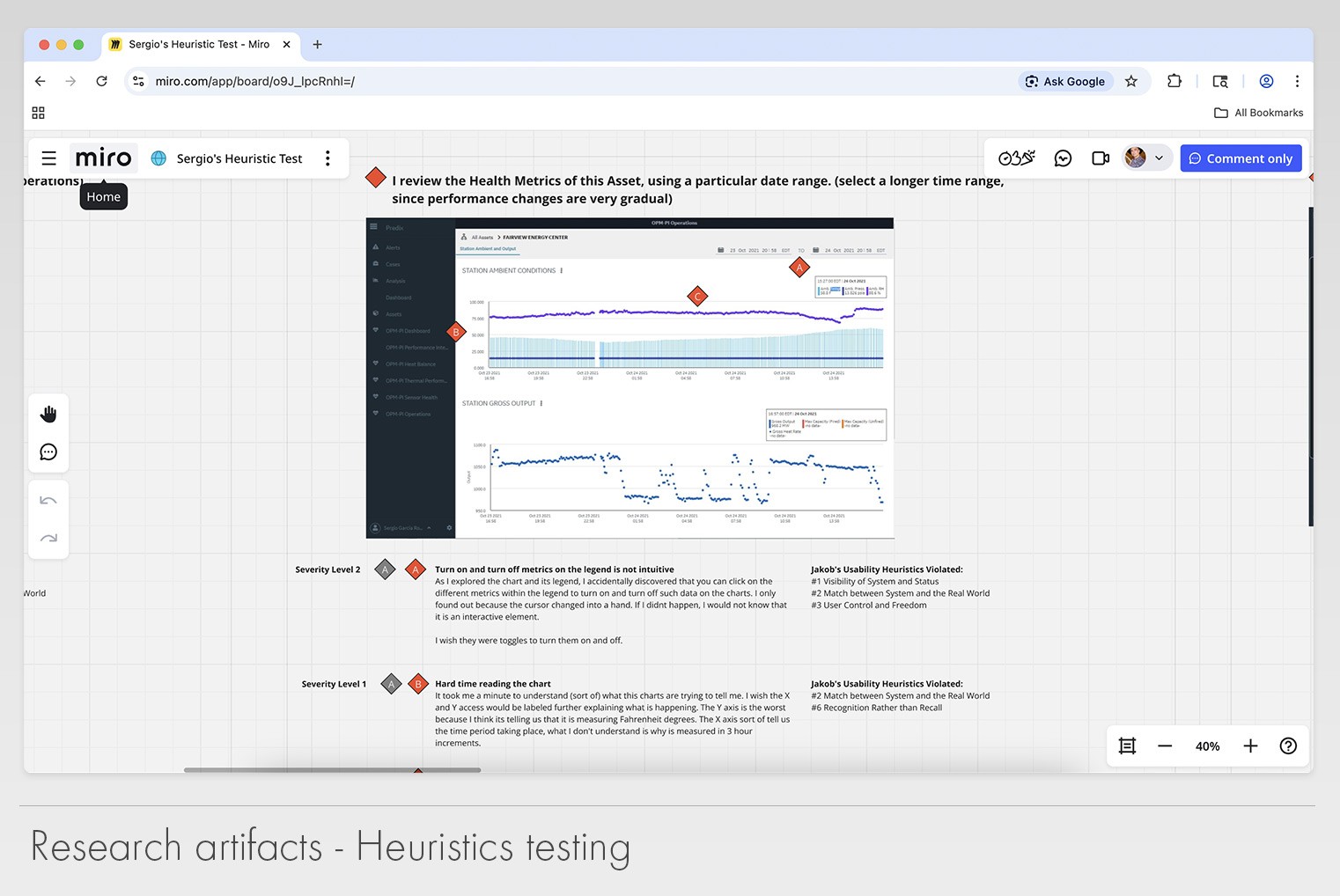Click the "#3 User Control and Freedom" text

coord(869,606)
